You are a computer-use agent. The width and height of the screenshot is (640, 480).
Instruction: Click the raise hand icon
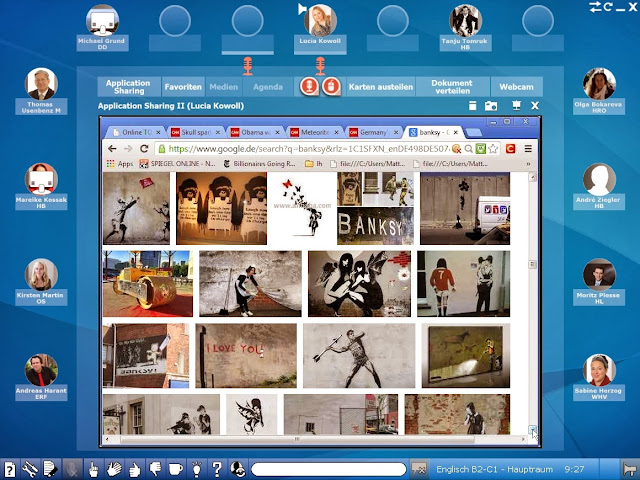[x=93, y=469]
